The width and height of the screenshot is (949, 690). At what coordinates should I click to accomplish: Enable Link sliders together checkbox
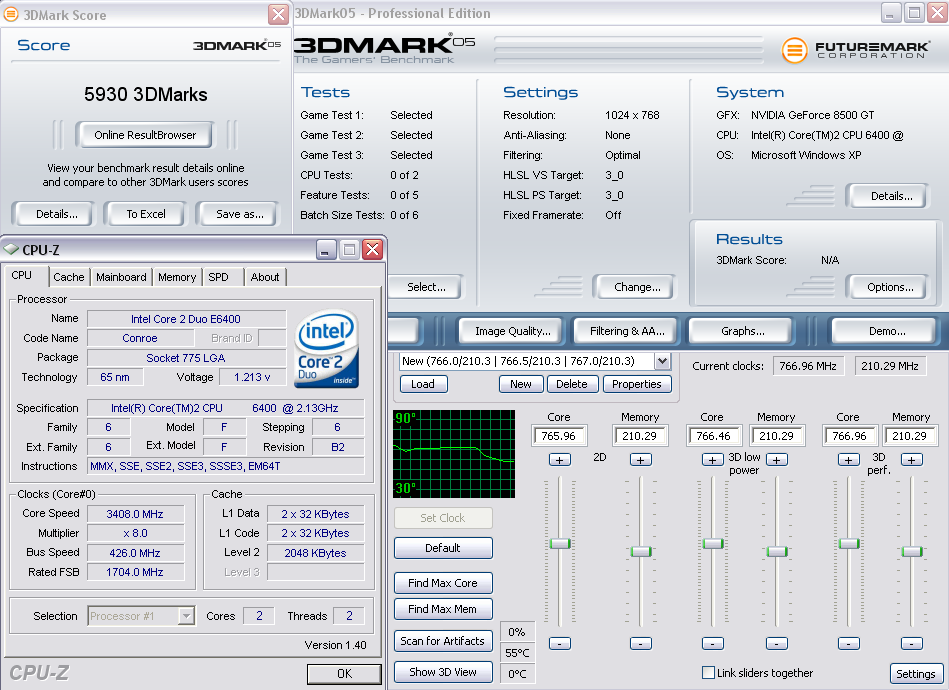pos(708,672)
